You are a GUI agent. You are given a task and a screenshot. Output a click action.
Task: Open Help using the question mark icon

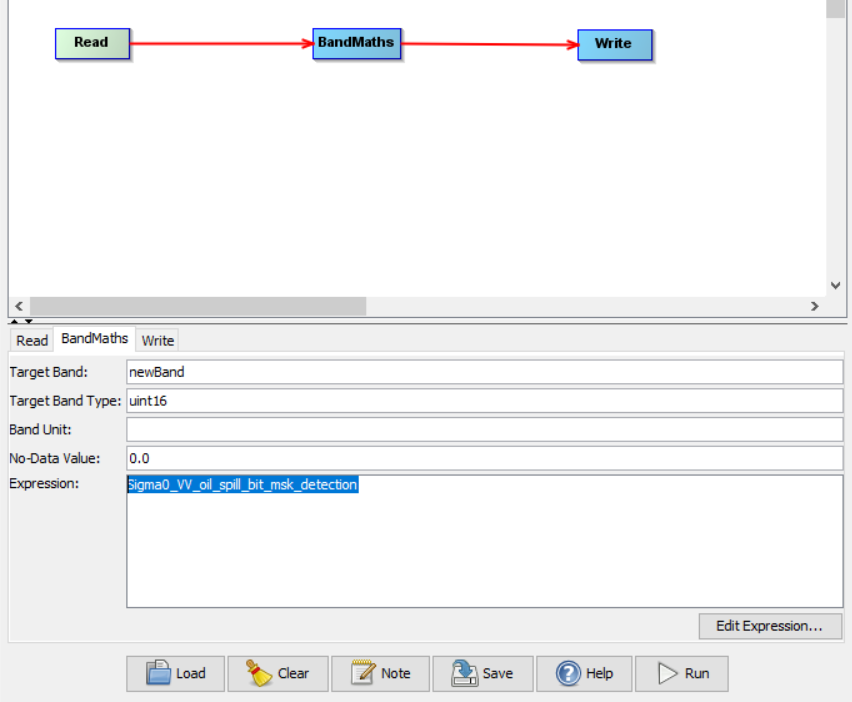[x=584, y=673]
